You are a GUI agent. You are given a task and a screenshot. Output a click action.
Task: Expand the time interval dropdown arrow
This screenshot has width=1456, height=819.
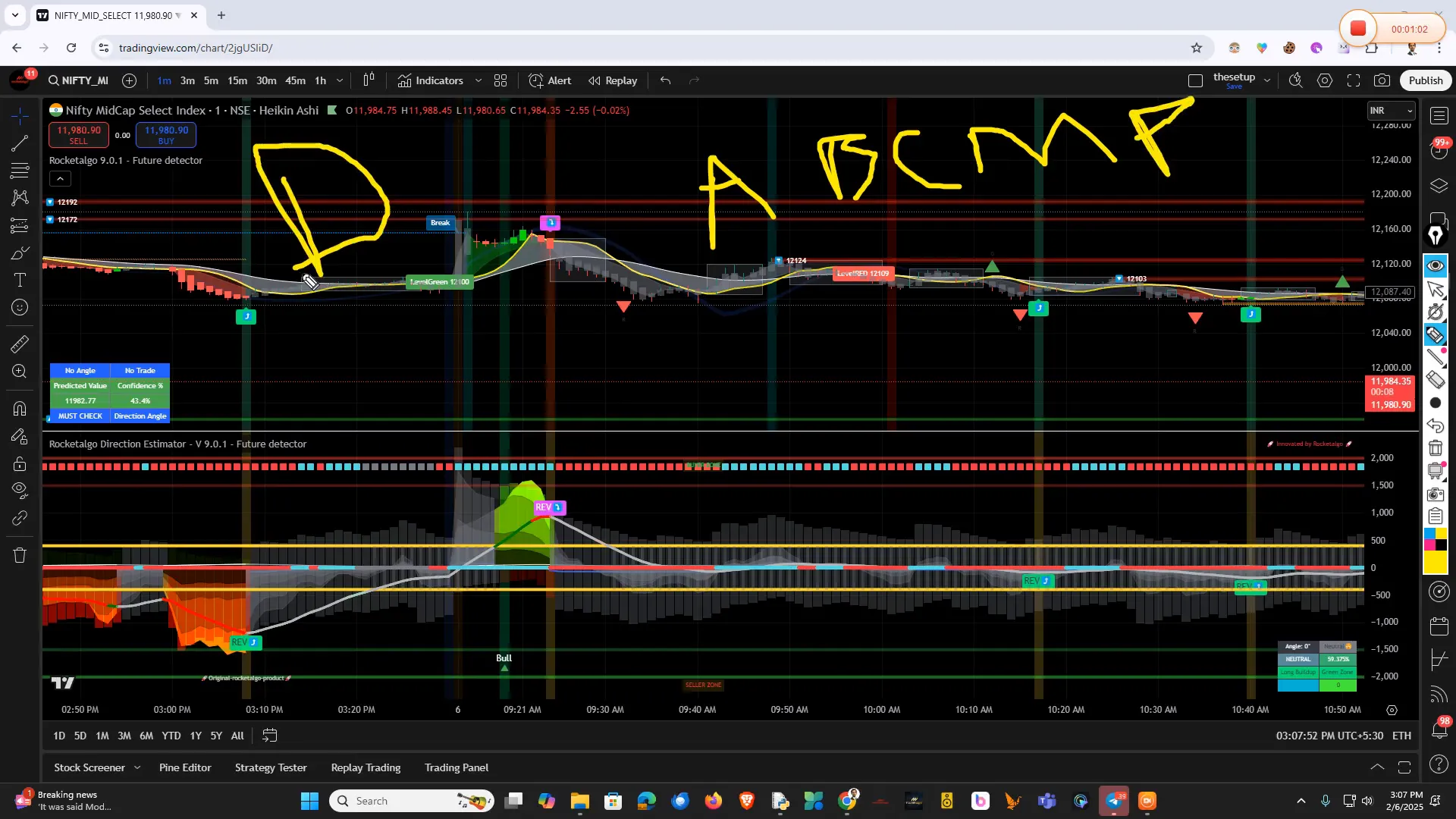[x=340, y=80]
